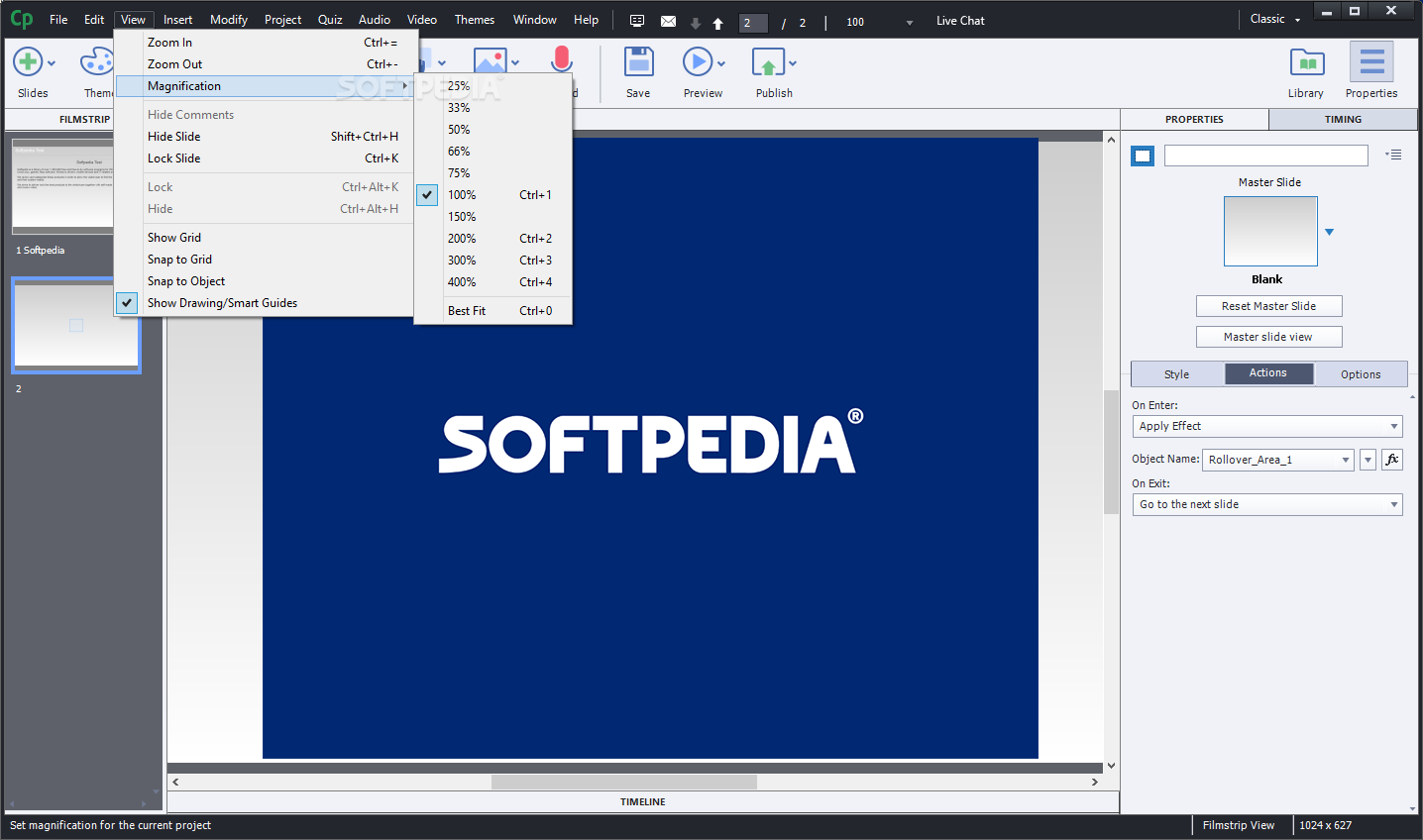
Task: Click the slide type icon in Properties
Action: pyautogui.click(x=1143, y=156)
